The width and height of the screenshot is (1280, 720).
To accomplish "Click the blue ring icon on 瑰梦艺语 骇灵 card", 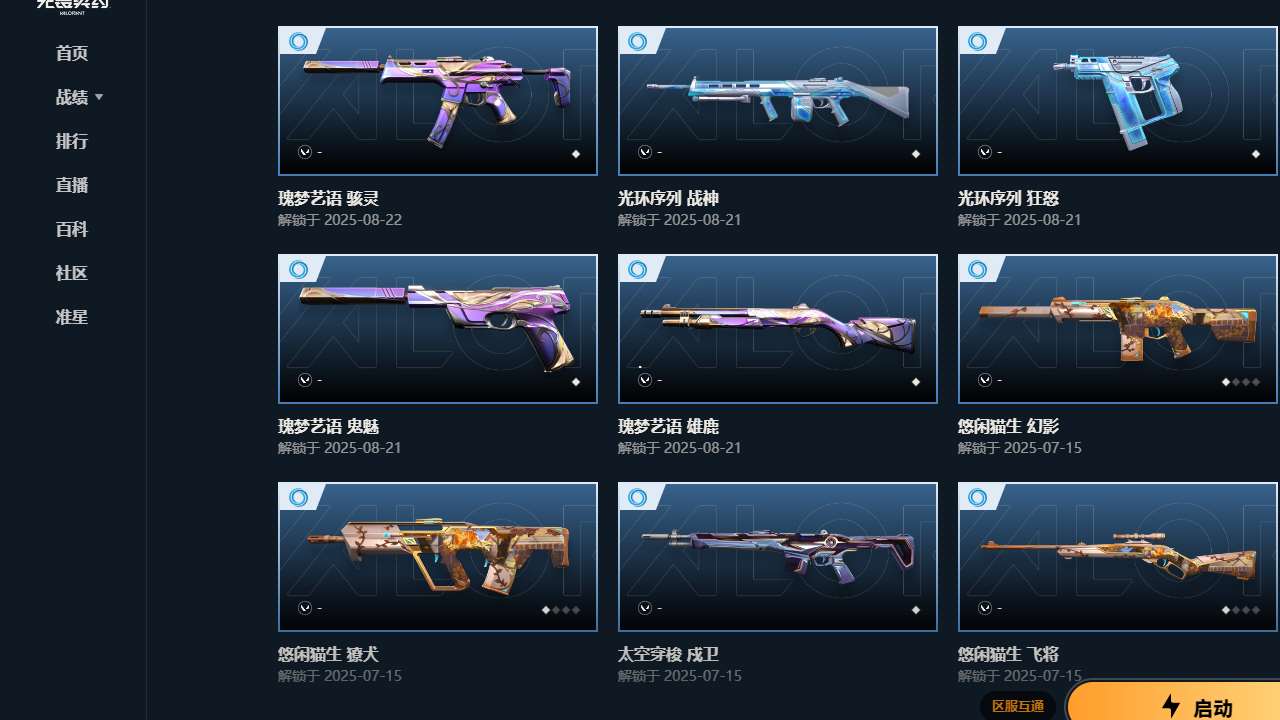I will pyautogui.click(x=298, y=42).
